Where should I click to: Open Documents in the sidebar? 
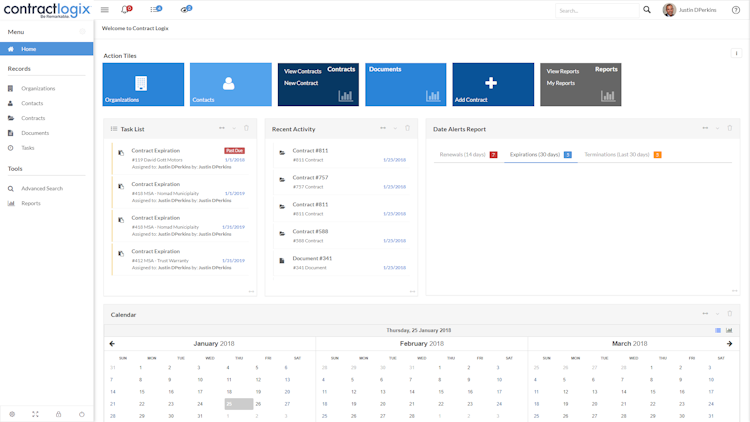click(34, 133)
